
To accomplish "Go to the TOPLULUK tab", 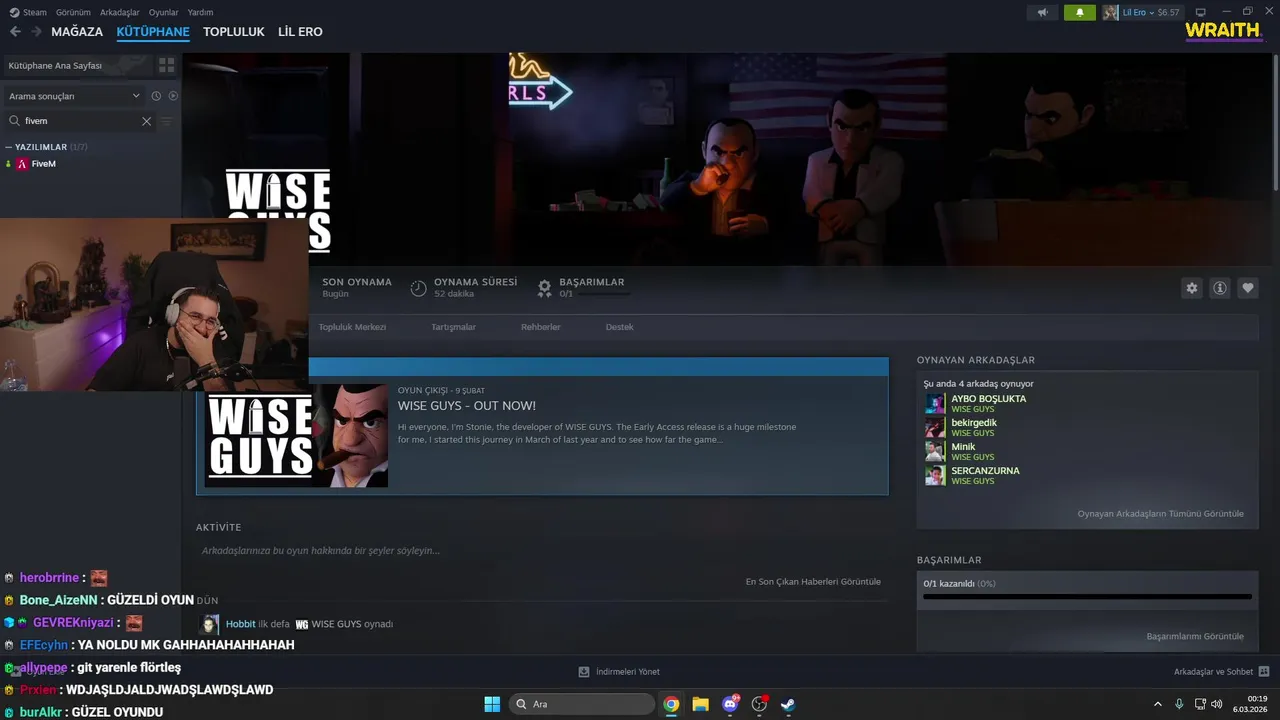I will click(x=234, y=32).
